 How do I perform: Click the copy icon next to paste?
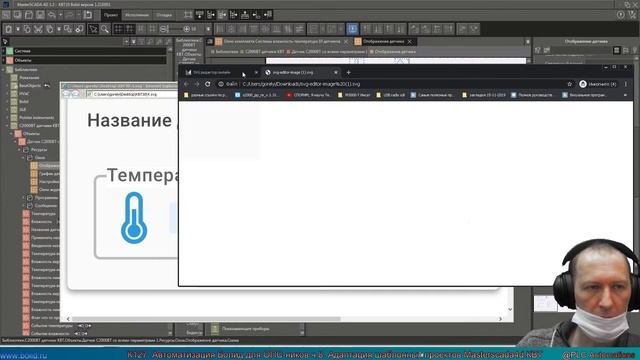[27, 29]
